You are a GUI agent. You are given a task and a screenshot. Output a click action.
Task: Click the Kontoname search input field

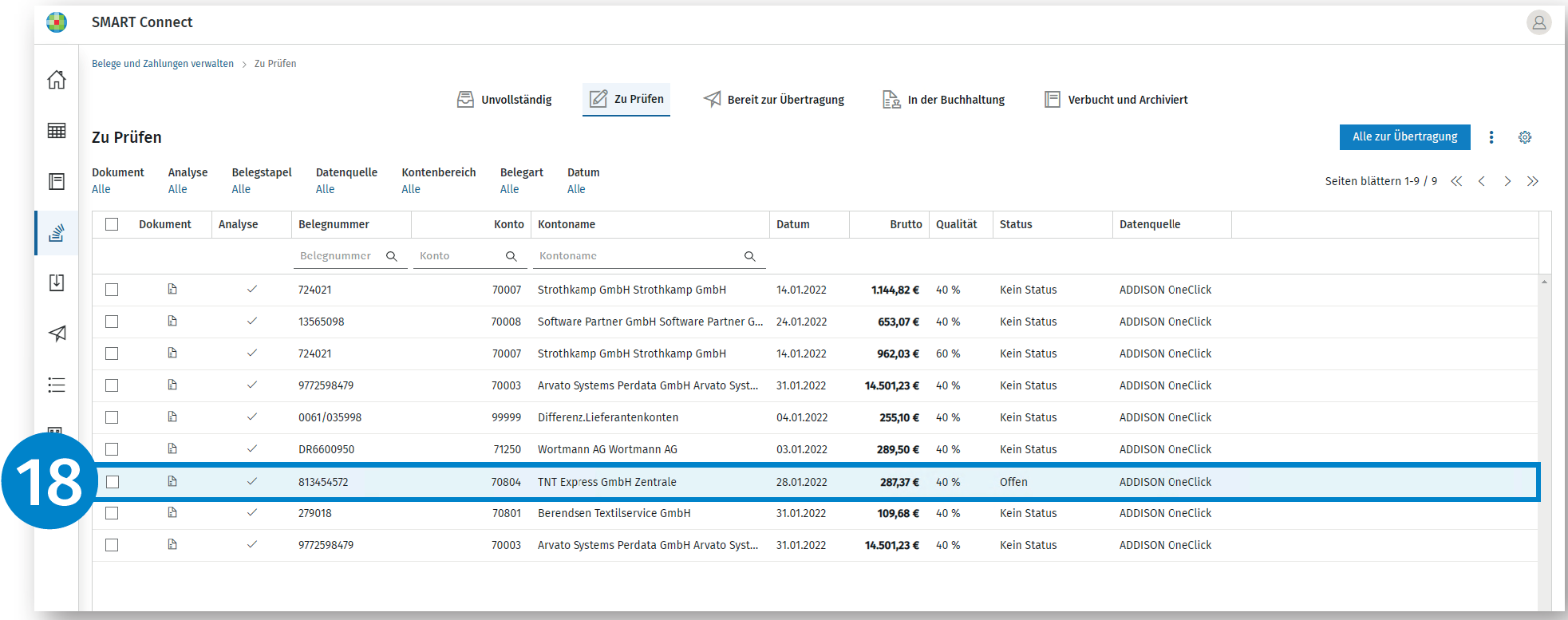pyautogui.click(x=650, y=256)
